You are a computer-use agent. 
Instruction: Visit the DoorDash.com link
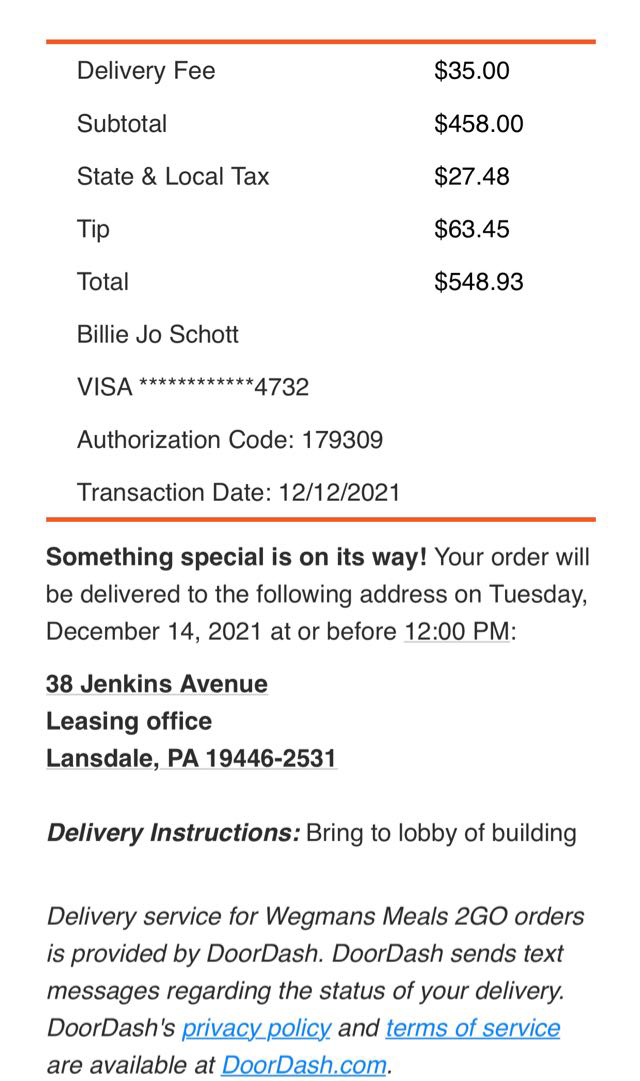pyautogui.click(x=304, y=1065)
